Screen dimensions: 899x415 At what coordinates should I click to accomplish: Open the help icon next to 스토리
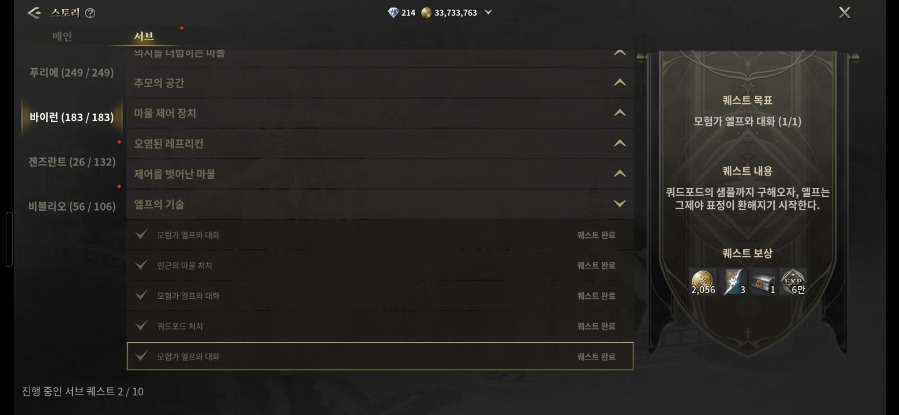coord(90,13)
